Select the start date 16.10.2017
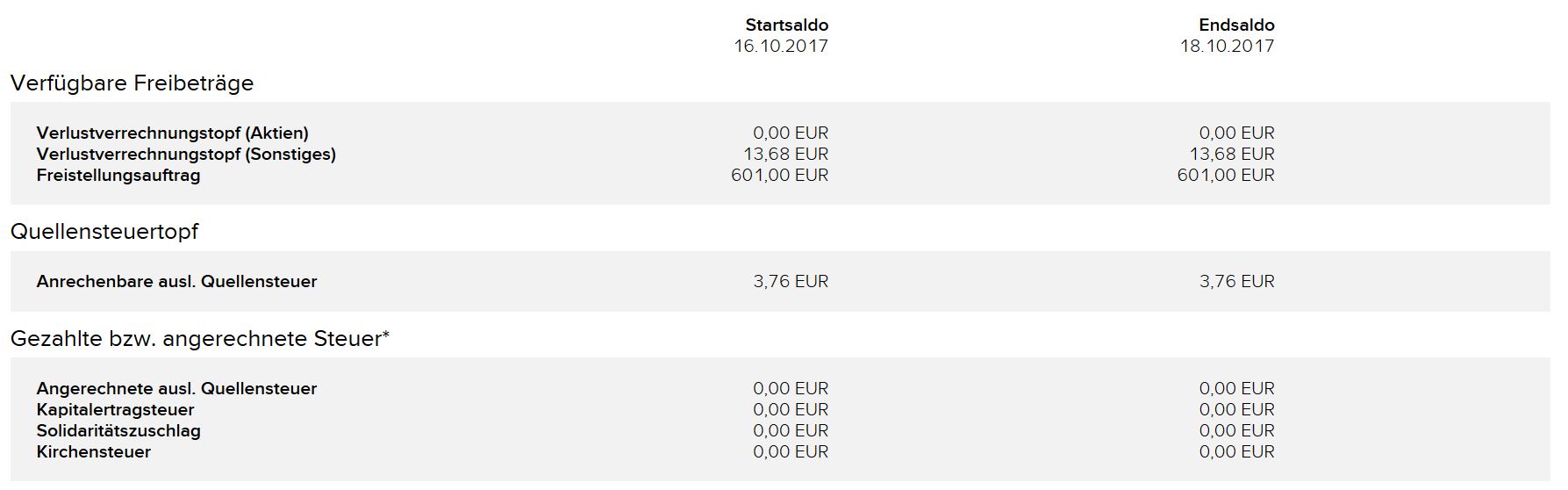The width and height of the screenshot is (1568, 490). point(781,46)
